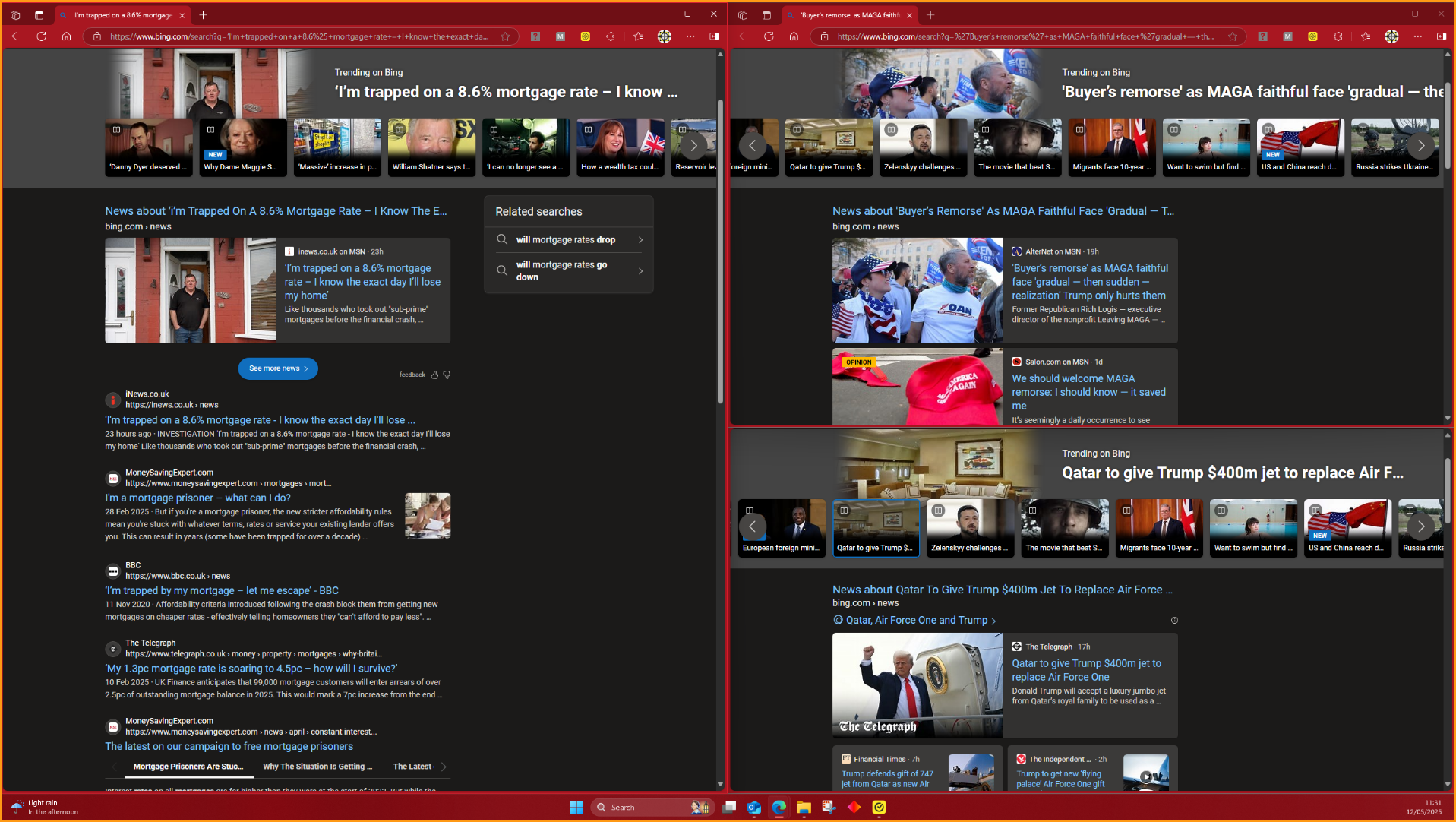Toggle the sidebar icon in left window

(x=714, y=36)
